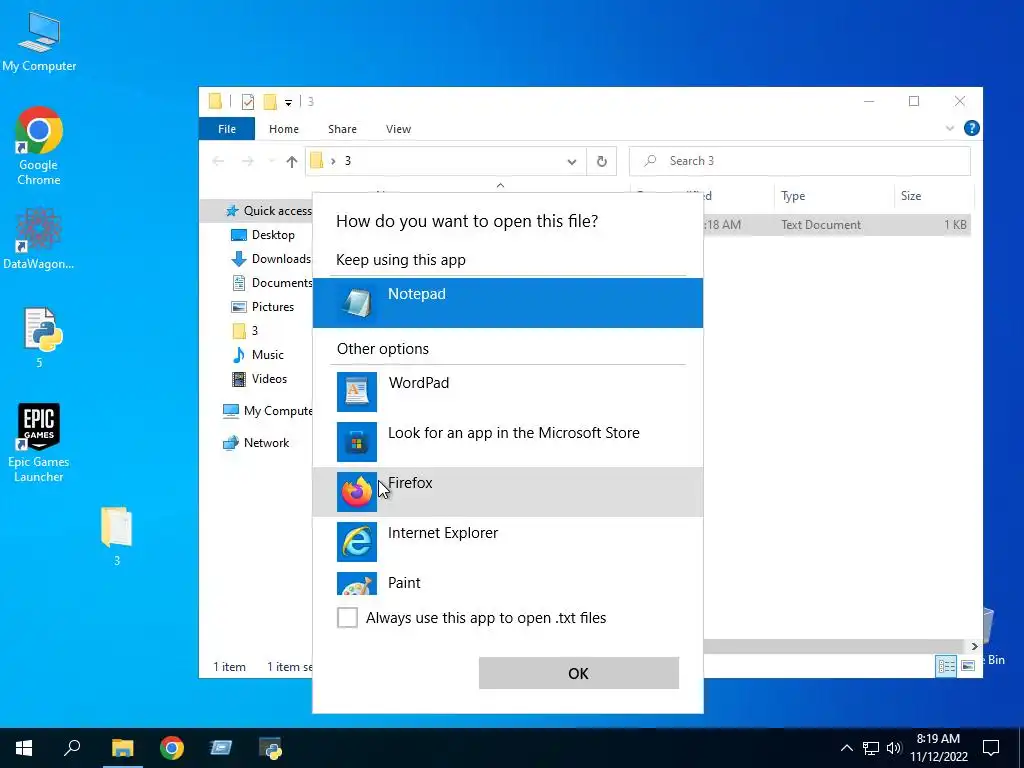The height and width of the screenshot is (768, 1024).
Task: Open the notification center icon
Action: click(x=991, y=748)
